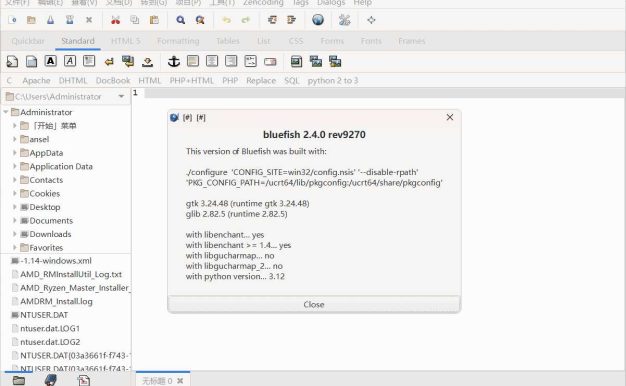Viewport: 626px width, 386px height.
Task: Insert Image icon in Standard toolbar
Action: (296, 61)
